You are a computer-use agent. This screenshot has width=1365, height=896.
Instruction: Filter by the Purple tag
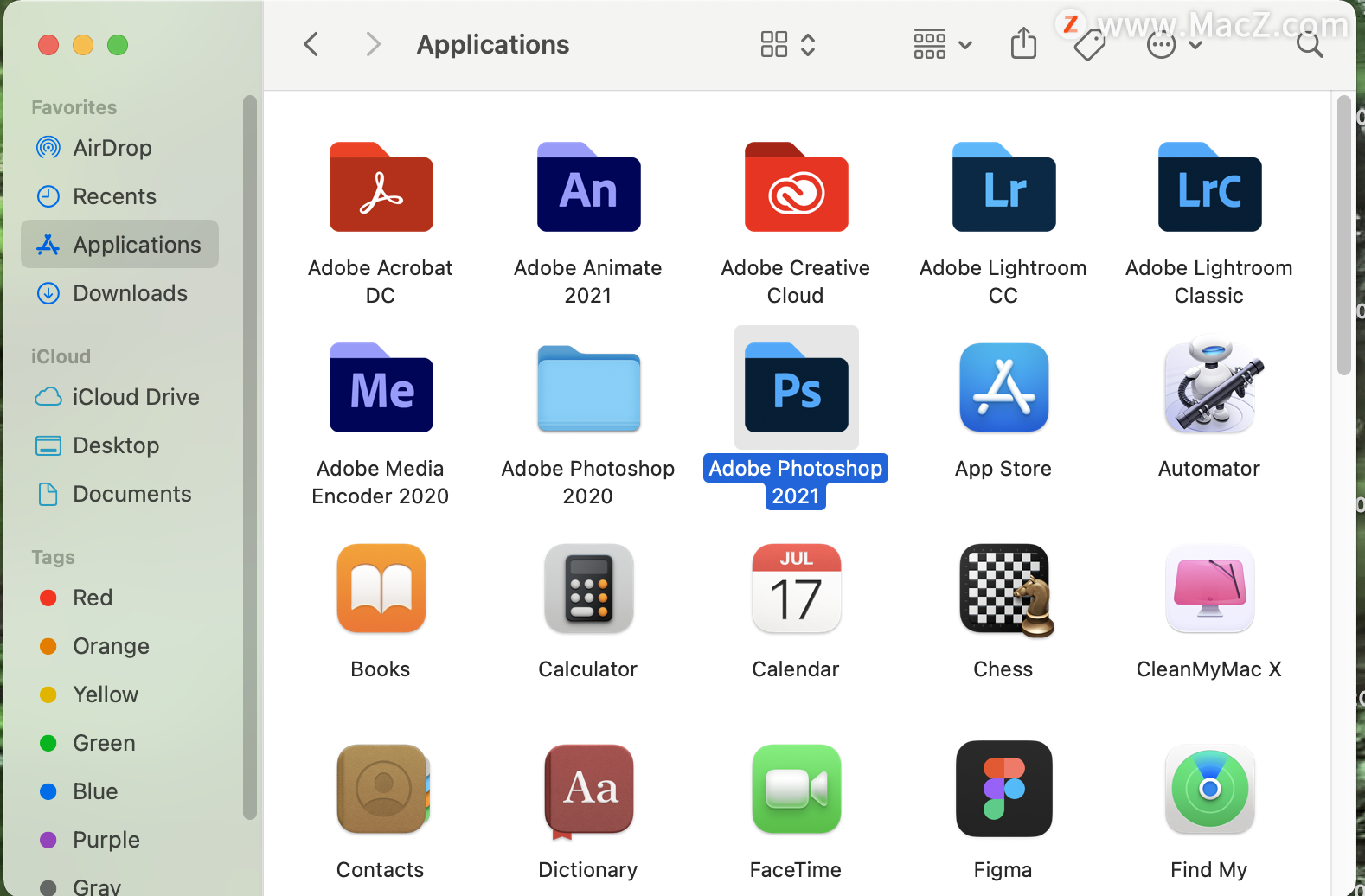[119, 840]
